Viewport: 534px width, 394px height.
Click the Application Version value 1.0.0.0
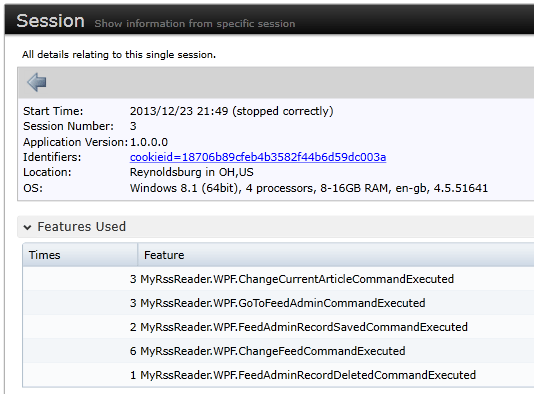click(149, 142)
